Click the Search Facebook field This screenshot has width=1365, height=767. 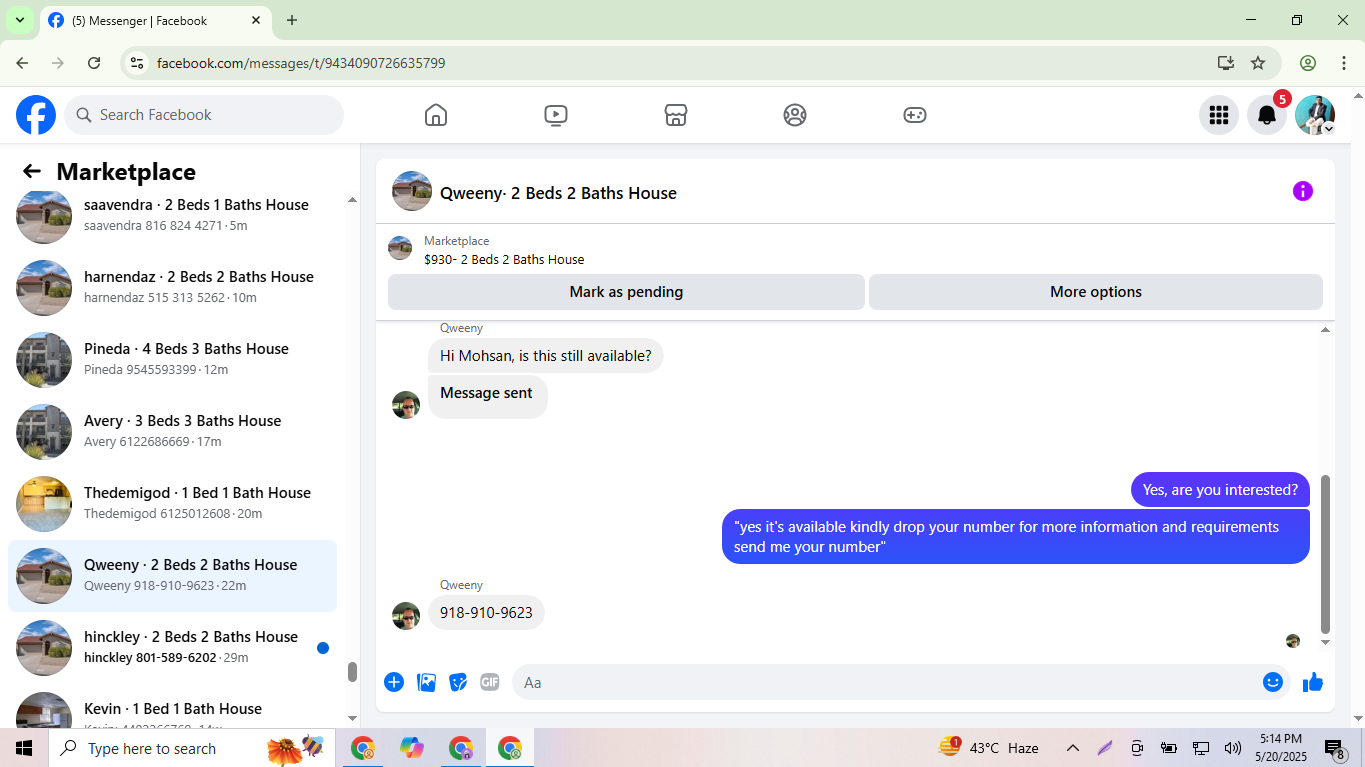coord(204,115)
